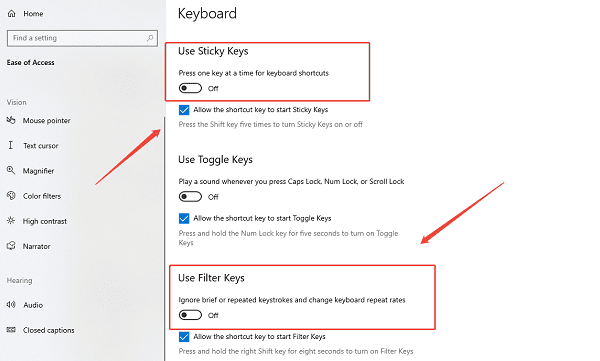Click the search magnifier icon in Find a setting

(x=150, y=38)
